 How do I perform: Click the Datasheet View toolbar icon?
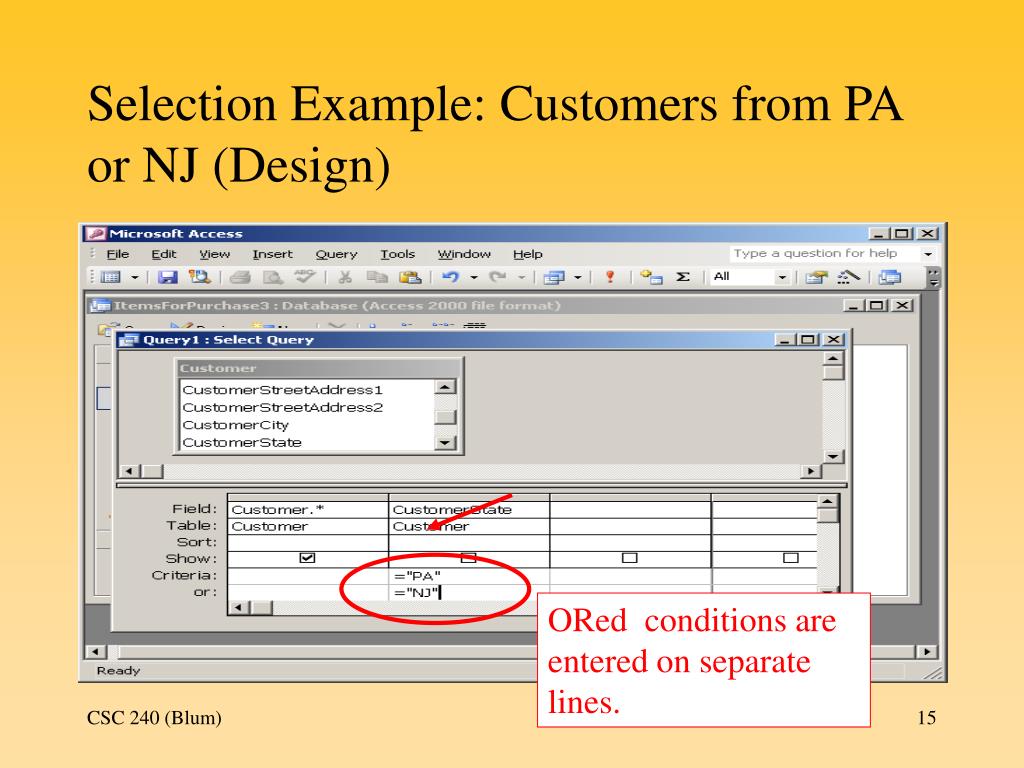point(112,278)
